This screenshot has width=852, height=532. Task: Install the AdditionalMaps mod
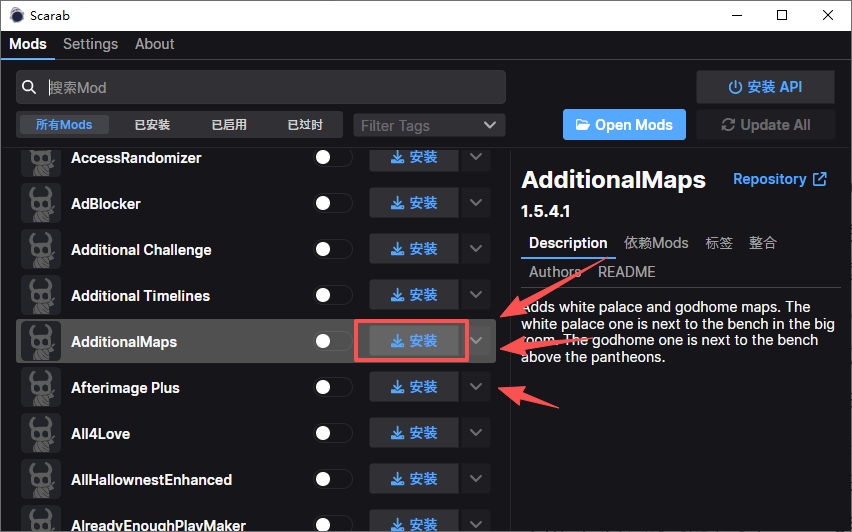[x=414, y=341]
